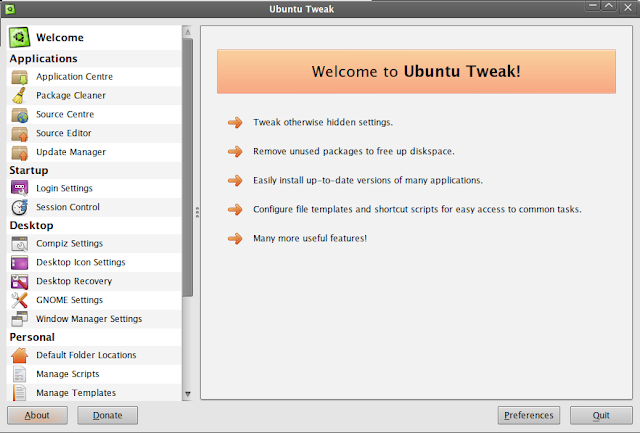Click the Update Manager icon
The height and width of the screenshot is (433, 640).
coord(20,152)
